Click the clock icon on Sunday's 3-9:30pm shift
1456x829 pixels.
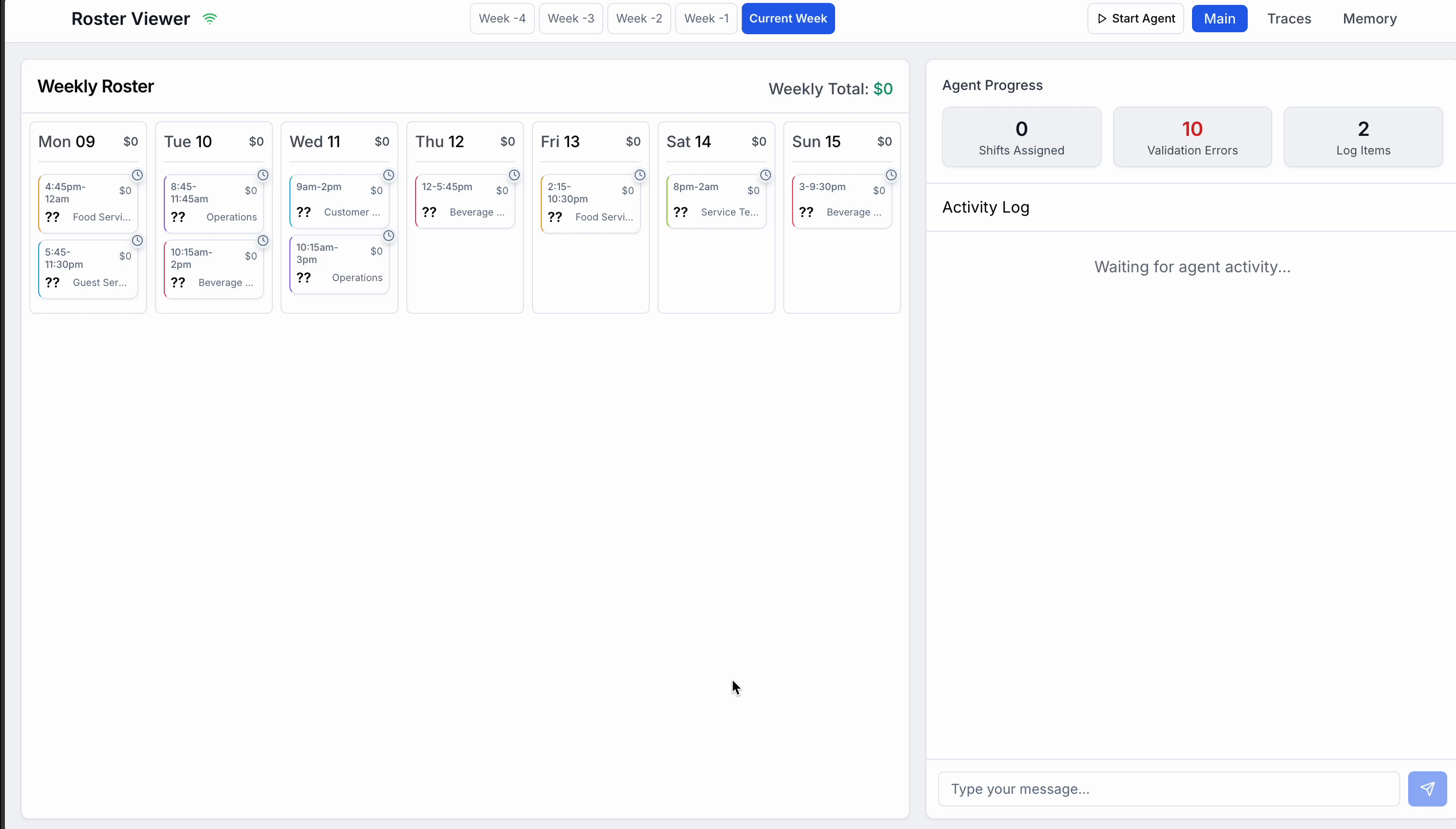click(891, 175)
